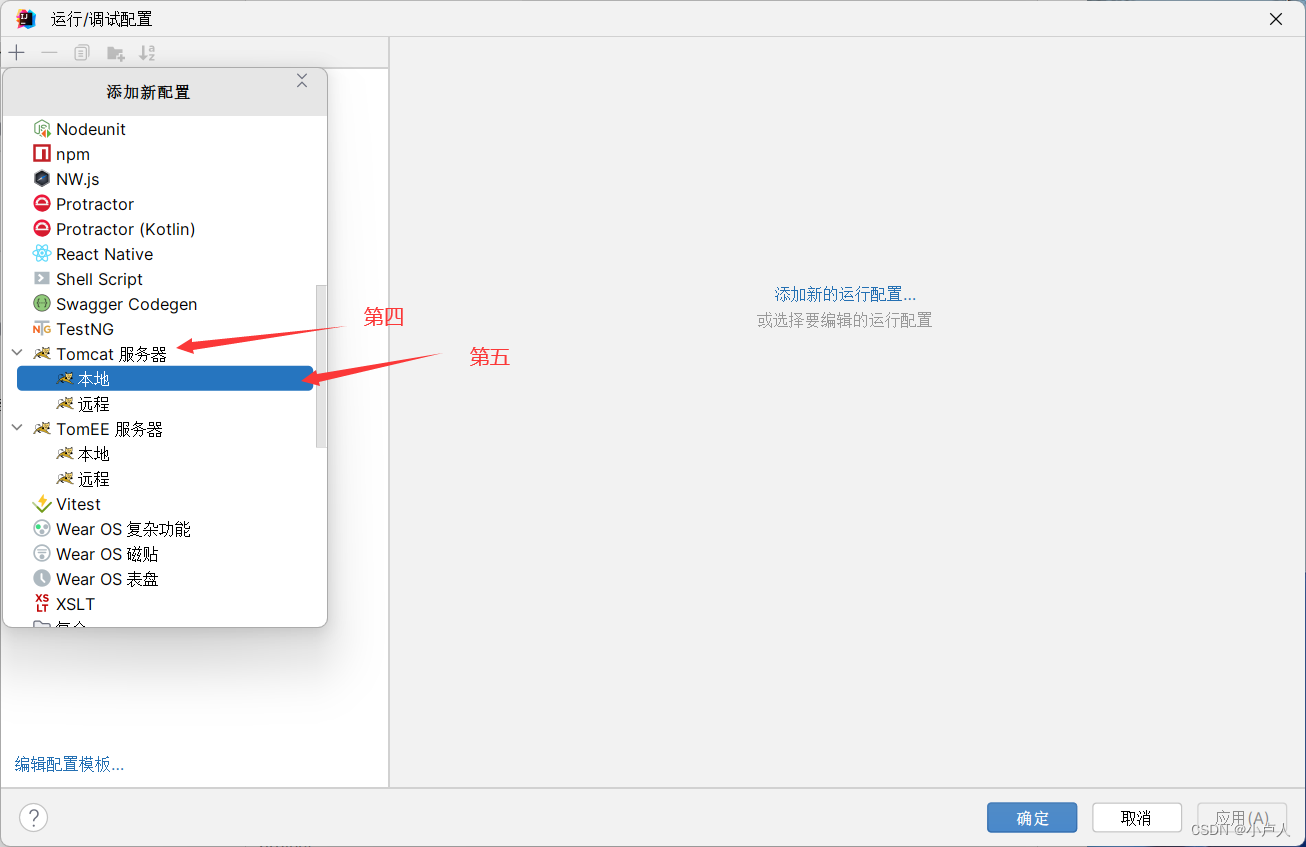This screenshot has width=1306, height=847.
Task: Click the React Native icon
Action: pyautogui.click(x=42, y=254)
